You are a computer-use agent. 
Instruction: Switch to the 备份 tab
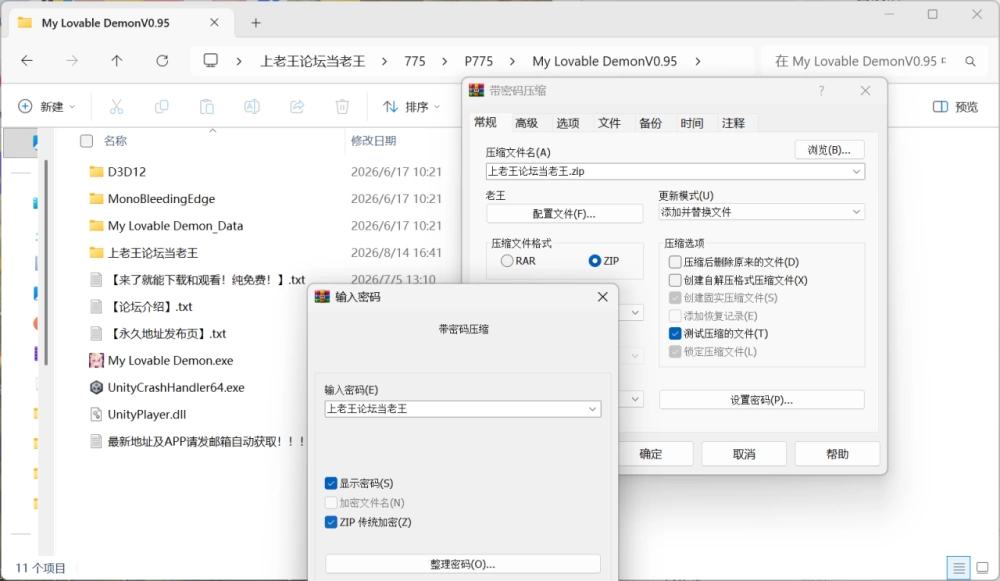pyautogui.click(x=651, y=123)
